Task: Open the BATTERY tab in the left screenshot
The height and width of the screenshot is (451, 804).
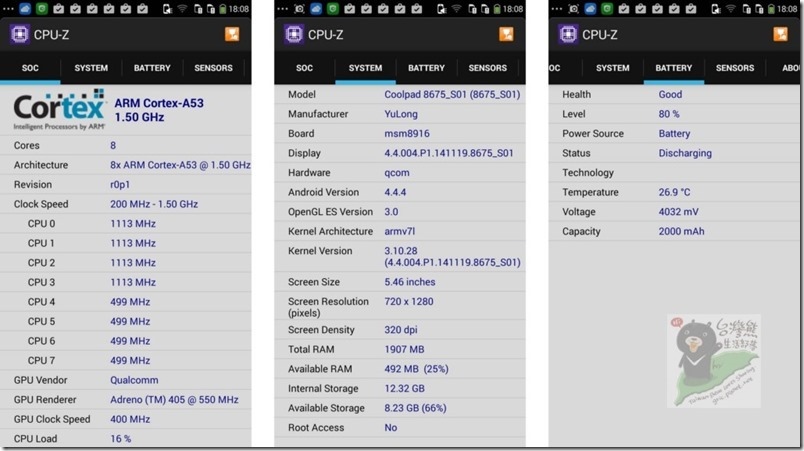Action: coord(152,68)
